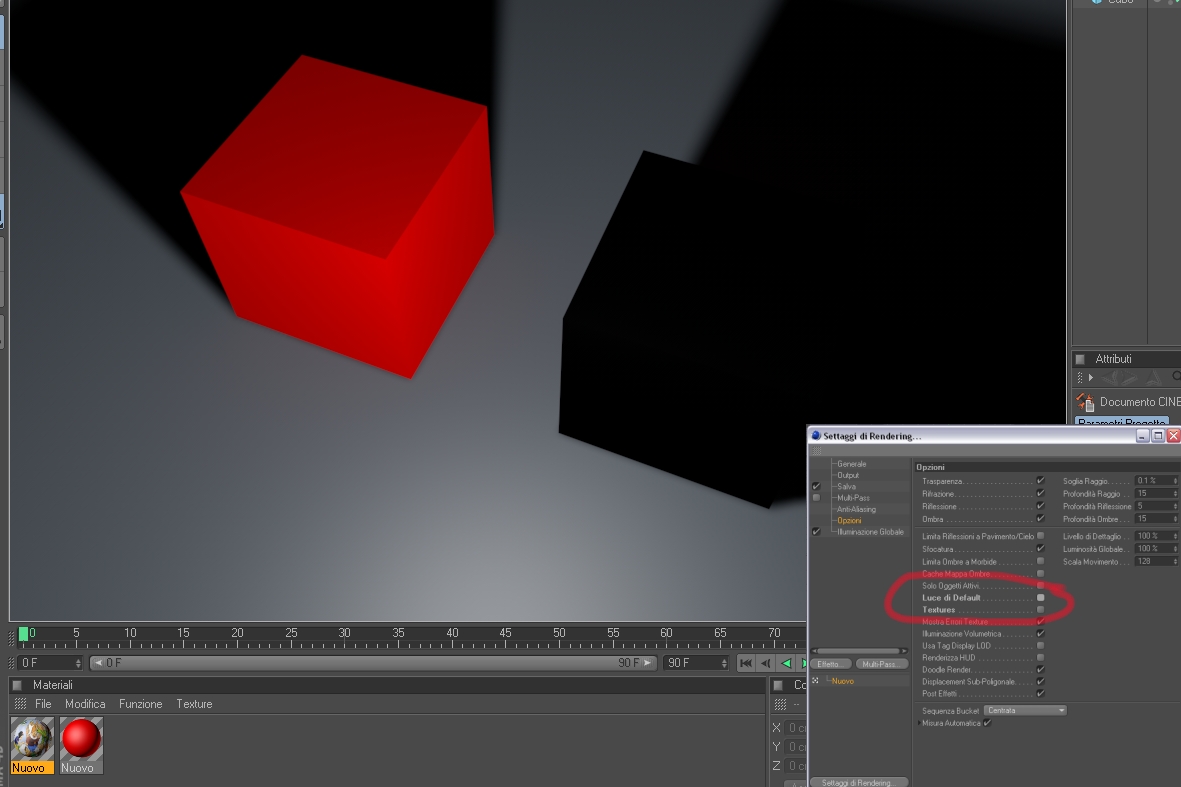Open the Texture menu in Materiali

(x=194, y=704)
